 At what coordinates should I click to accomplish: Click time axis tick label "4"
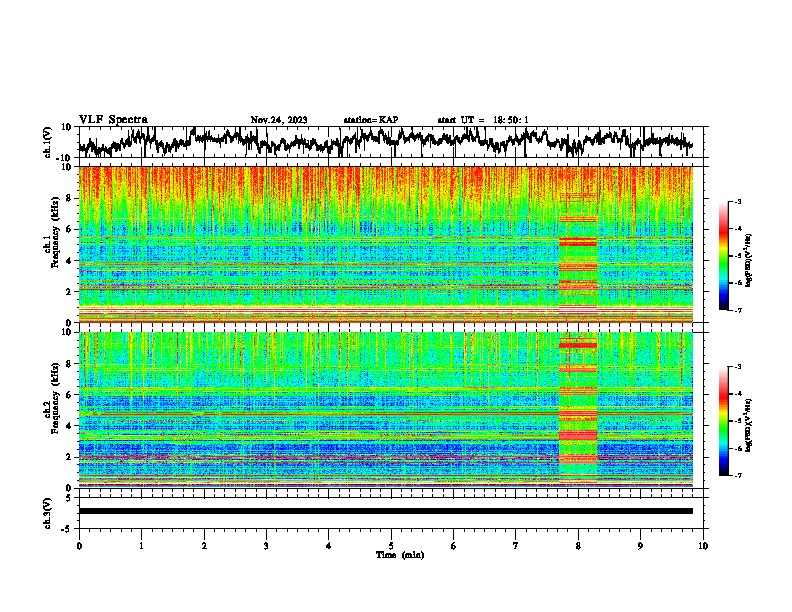point(329,546)
